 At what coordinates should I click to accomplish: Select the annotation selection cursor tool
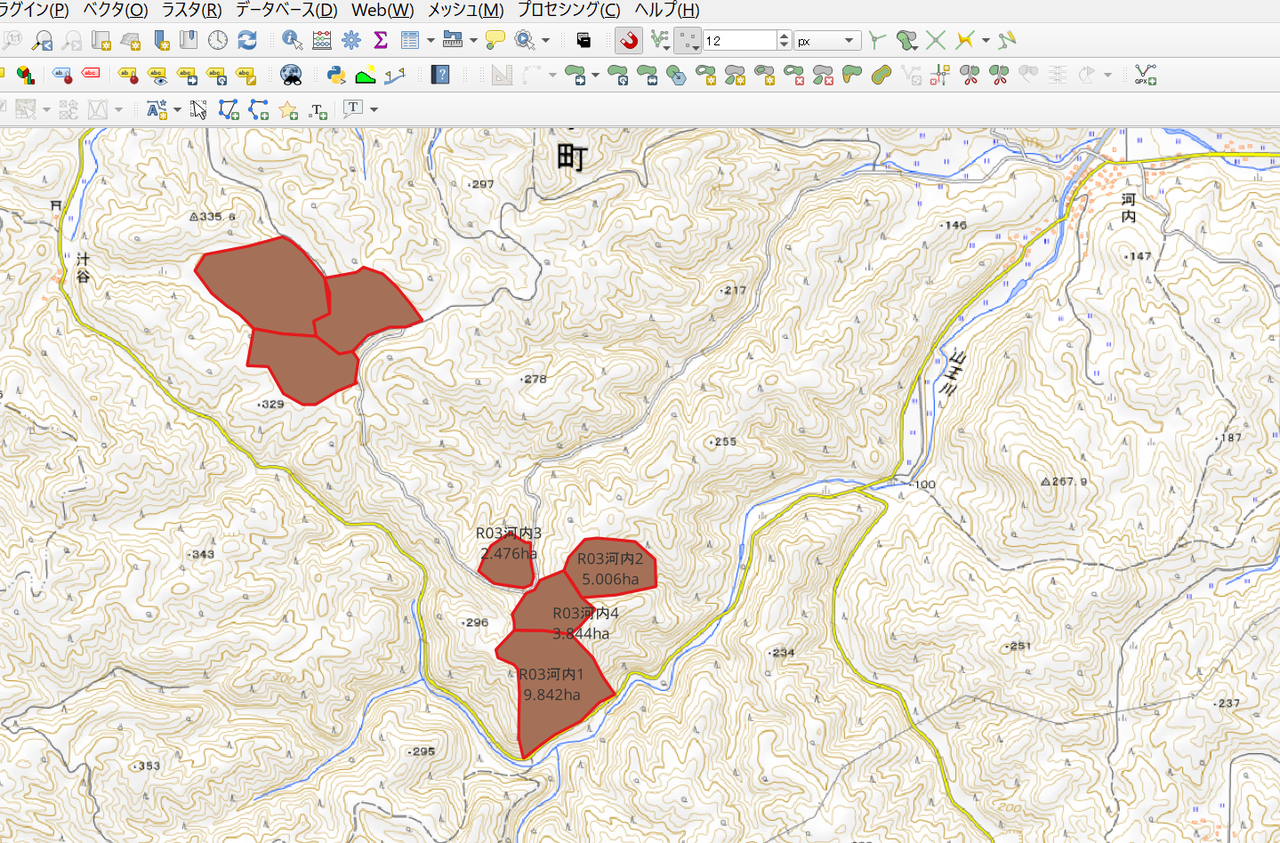[x=199, y=109]
